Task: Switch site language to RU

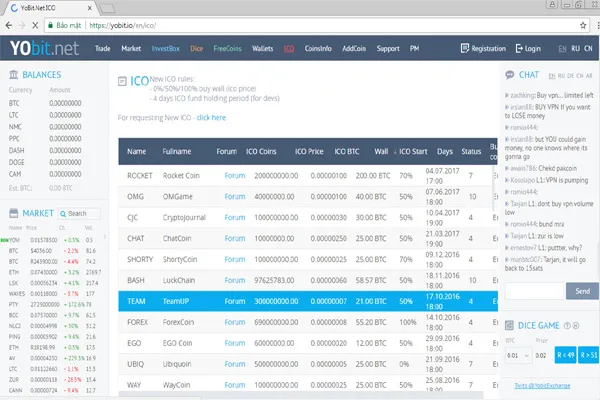Action: [576, 49]
